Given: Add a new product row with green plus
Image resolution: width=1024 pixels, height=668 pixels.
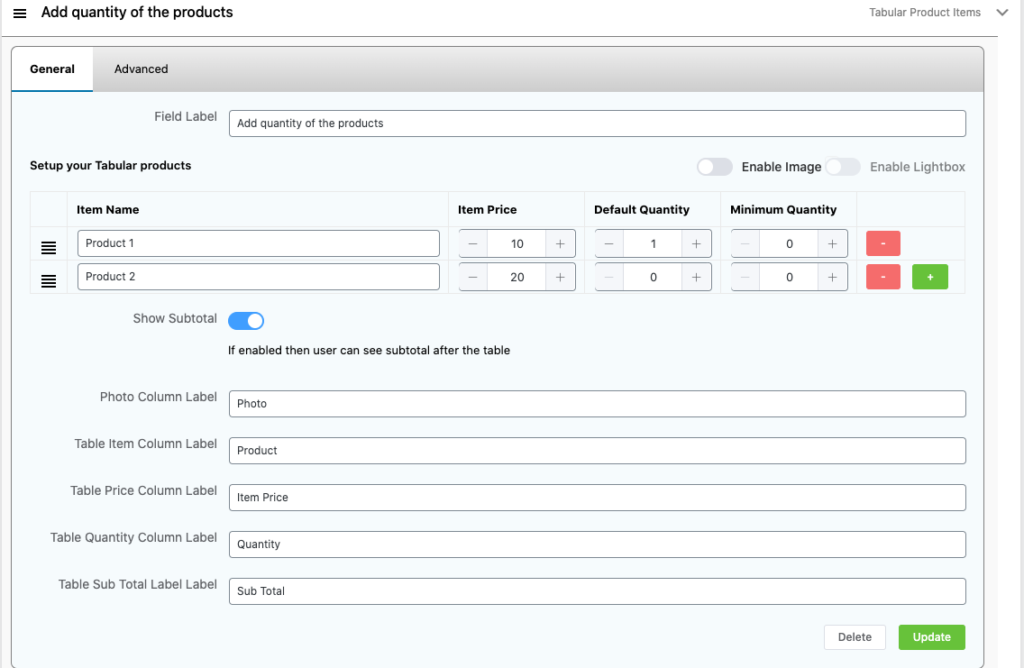Looking at the screenshot, I should 930,277.
